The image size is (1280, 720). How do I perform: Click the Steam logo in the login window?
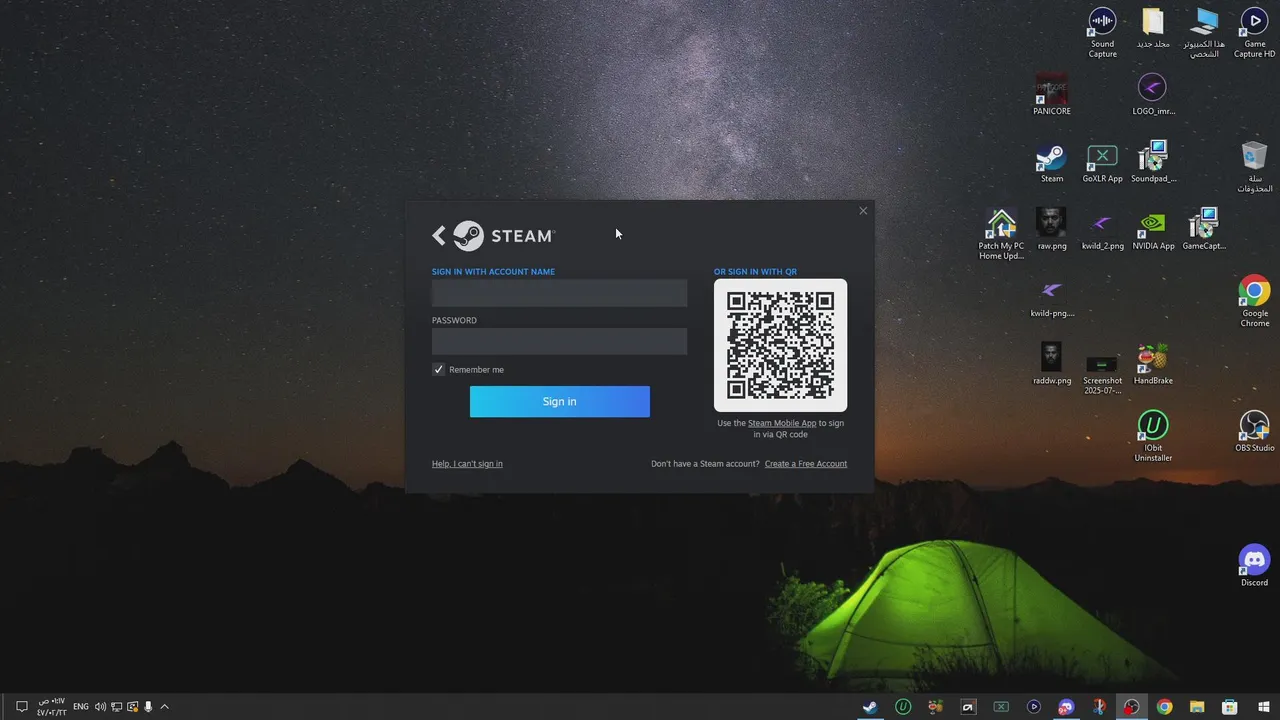(x=503, y=236)
